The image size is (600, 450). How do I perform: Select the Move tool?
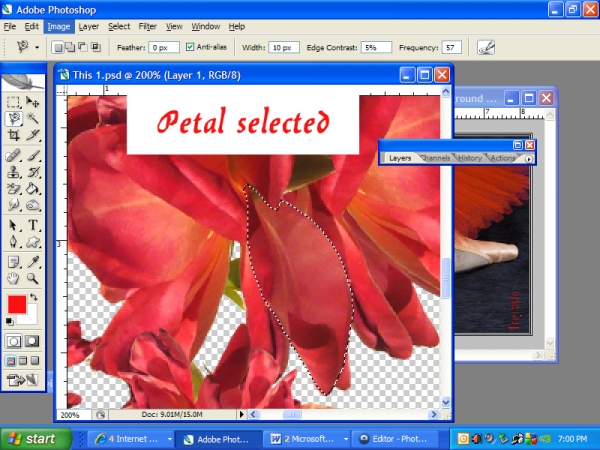pos(33,102)
